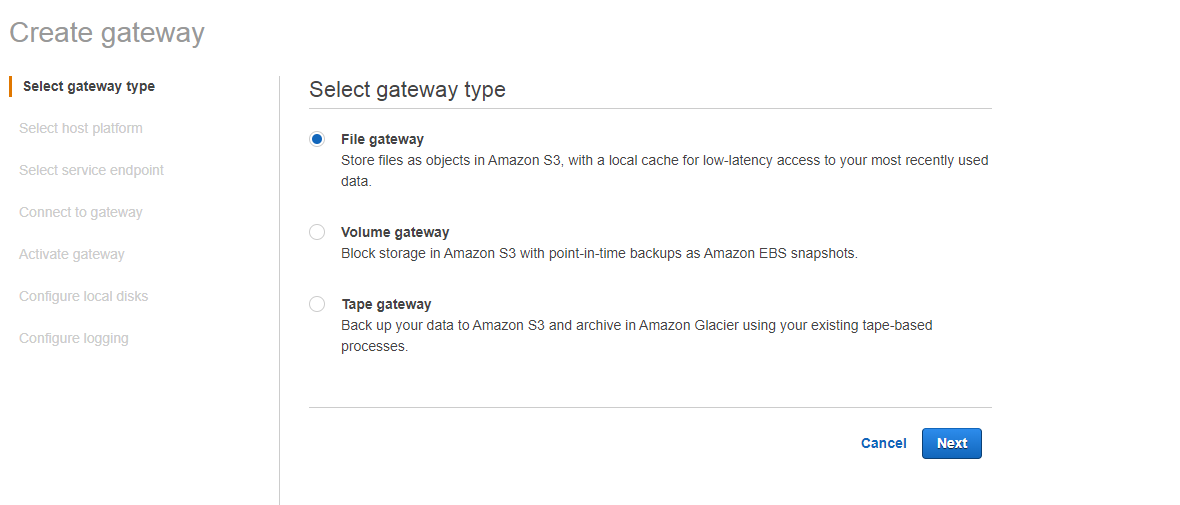Select the File gateway radio button
This screenshot has height=505, width=1180.
pyautogui.click(x=317, y=139)
